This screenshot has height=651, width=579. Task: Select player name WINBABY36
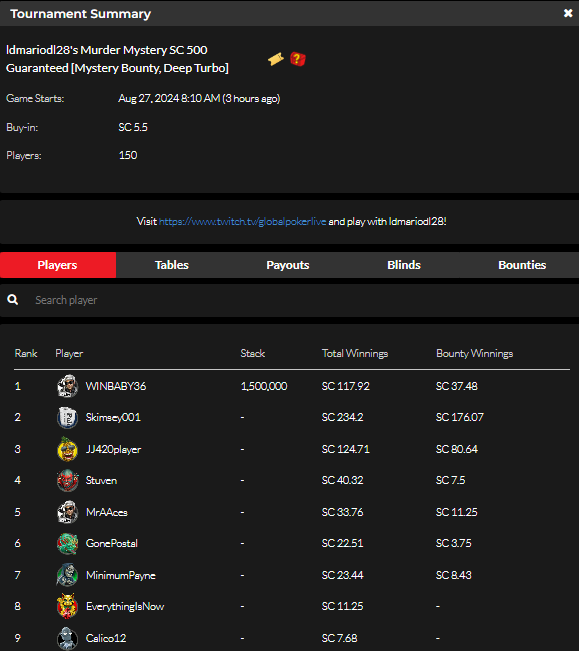pos(116,386)
